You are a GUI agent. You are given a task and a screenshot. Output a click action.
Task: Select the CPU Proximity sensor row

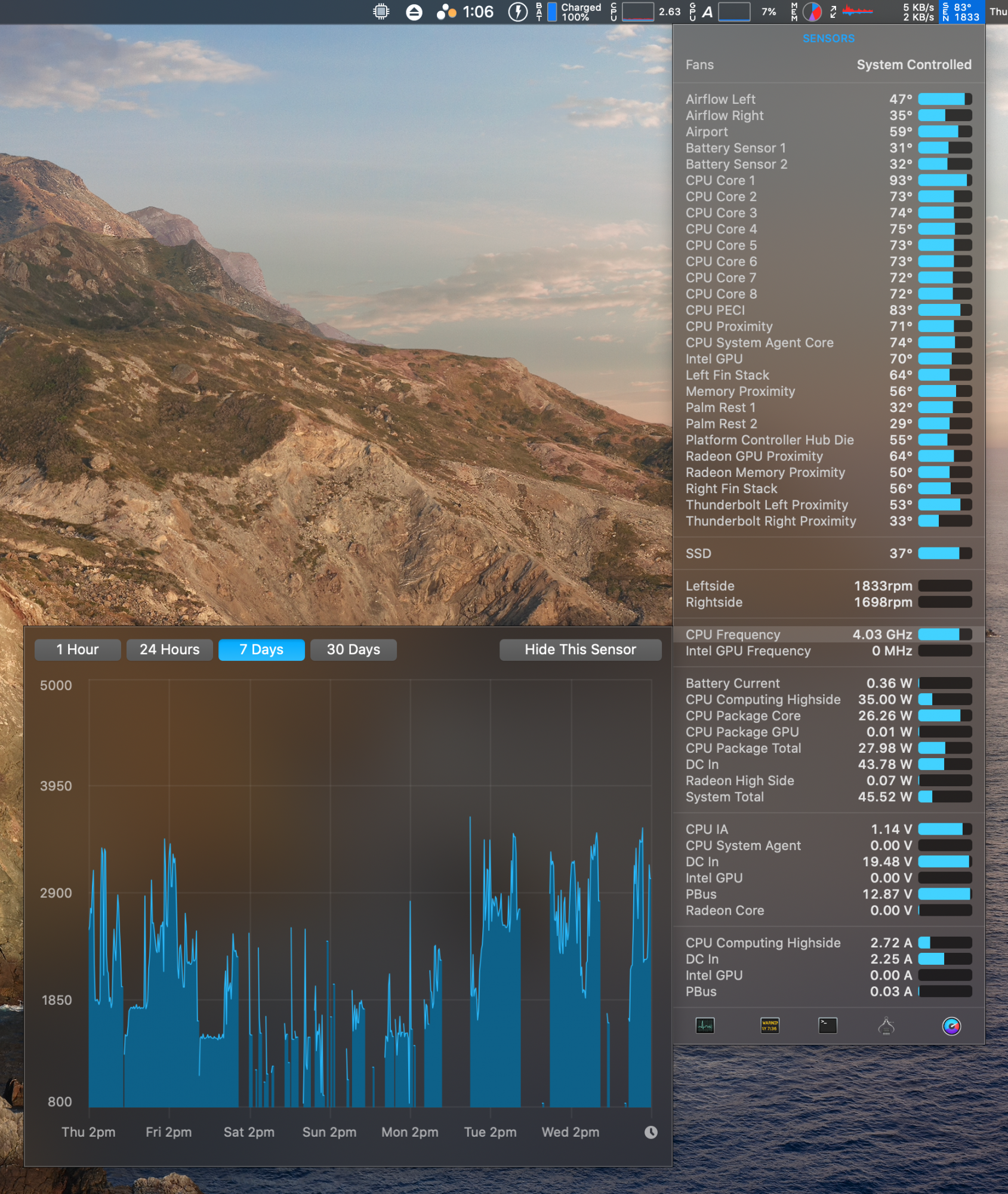(828, 326)
